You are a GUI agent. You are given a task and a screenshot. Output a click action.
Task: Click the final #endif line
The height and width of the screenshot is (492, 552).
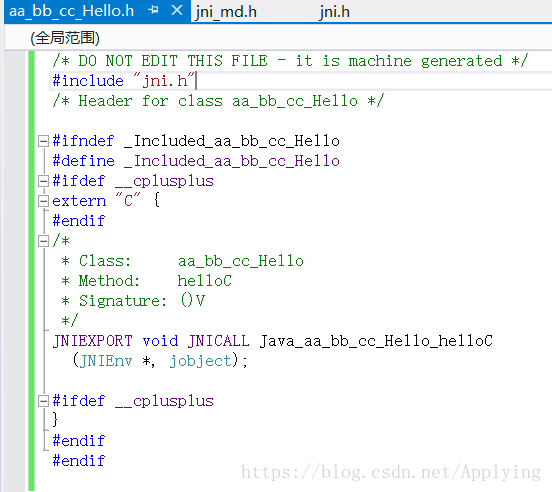click(x=79, y=461)
